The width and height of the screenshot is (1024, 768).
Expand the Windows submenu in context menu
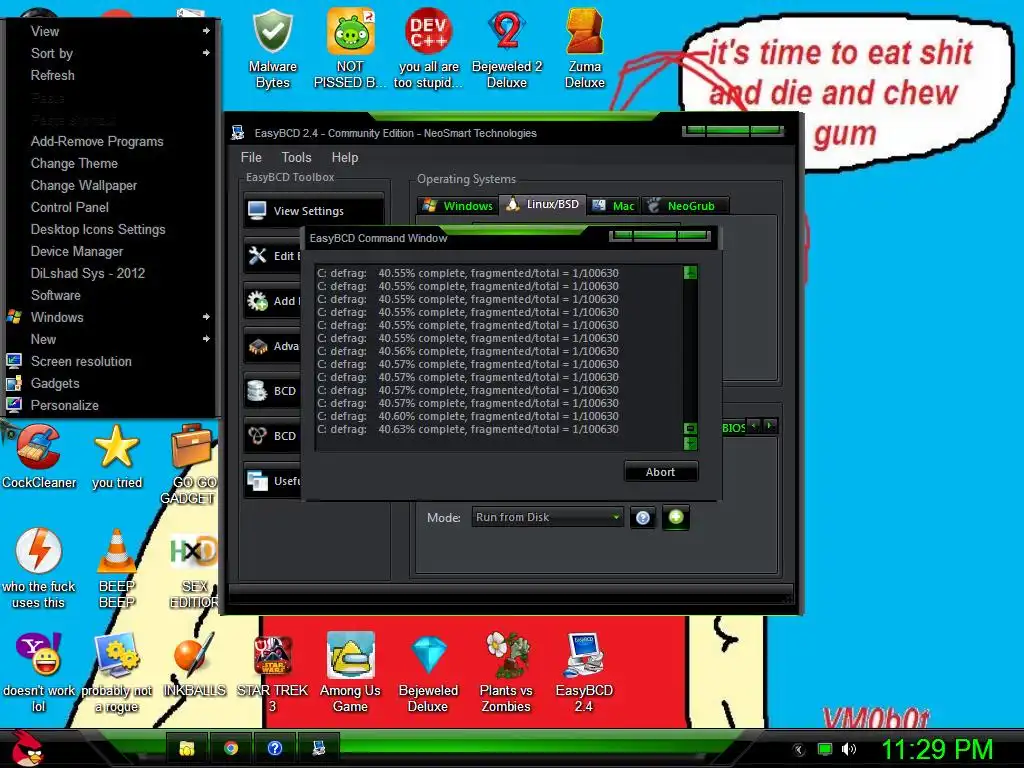(111, 317)
